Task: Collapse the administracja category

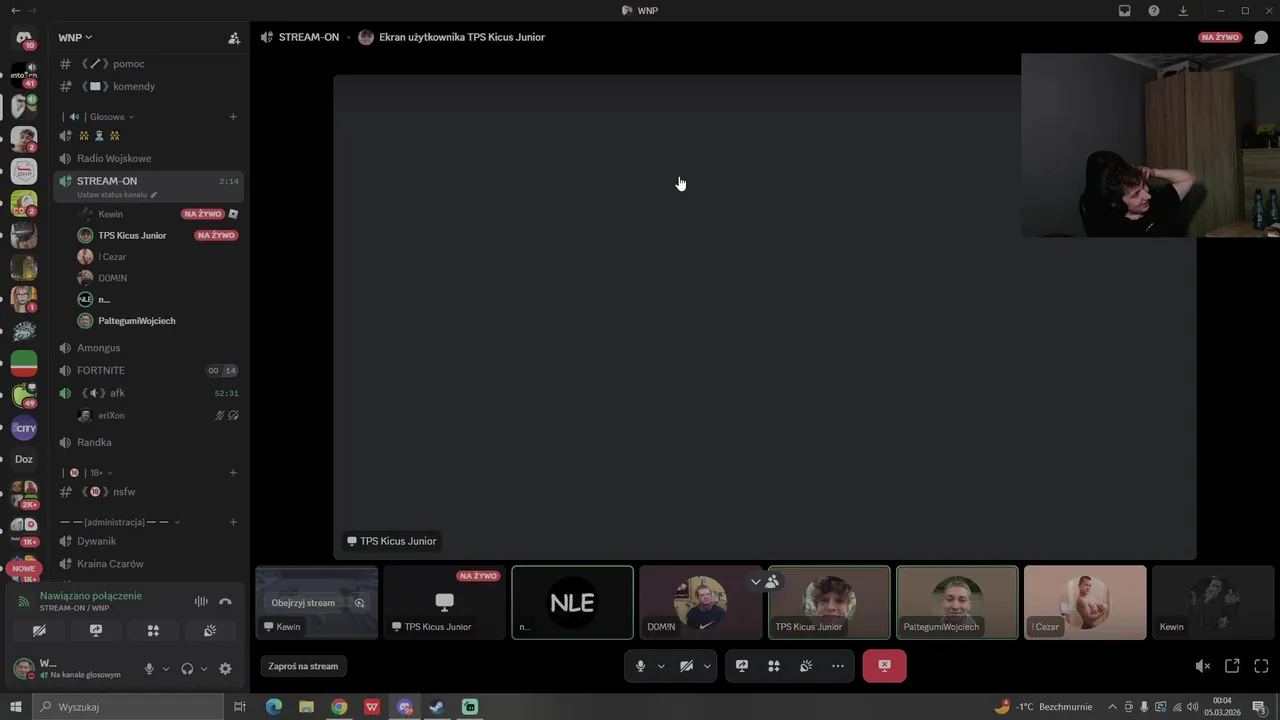Action: click(121, 522)
